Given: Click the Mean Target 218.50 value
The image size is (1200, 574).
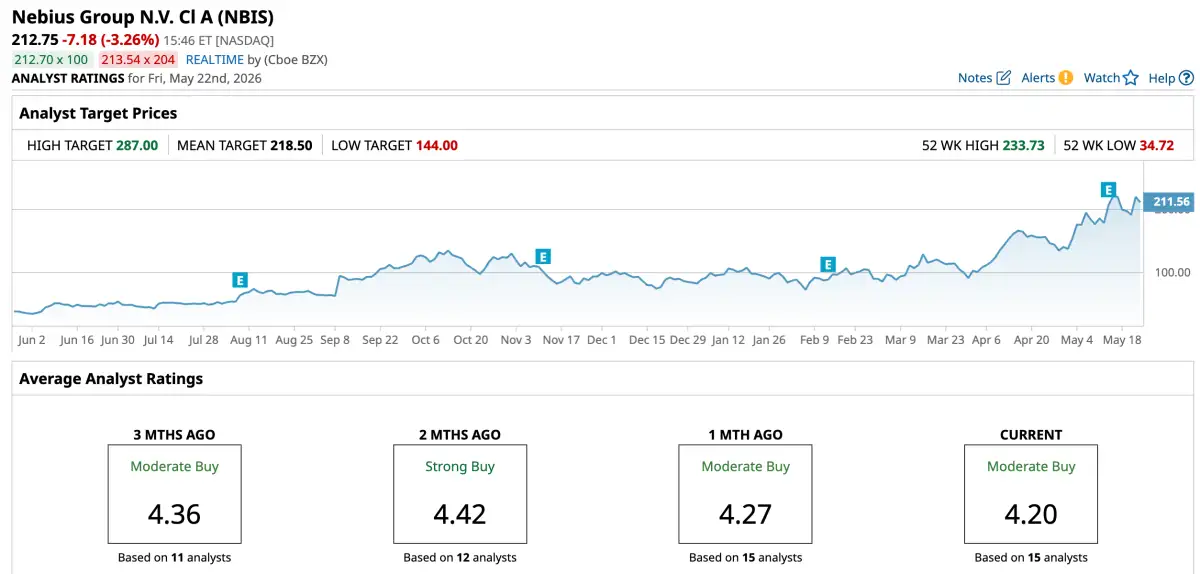Looking at the screenshot, I should click(291, 145).
